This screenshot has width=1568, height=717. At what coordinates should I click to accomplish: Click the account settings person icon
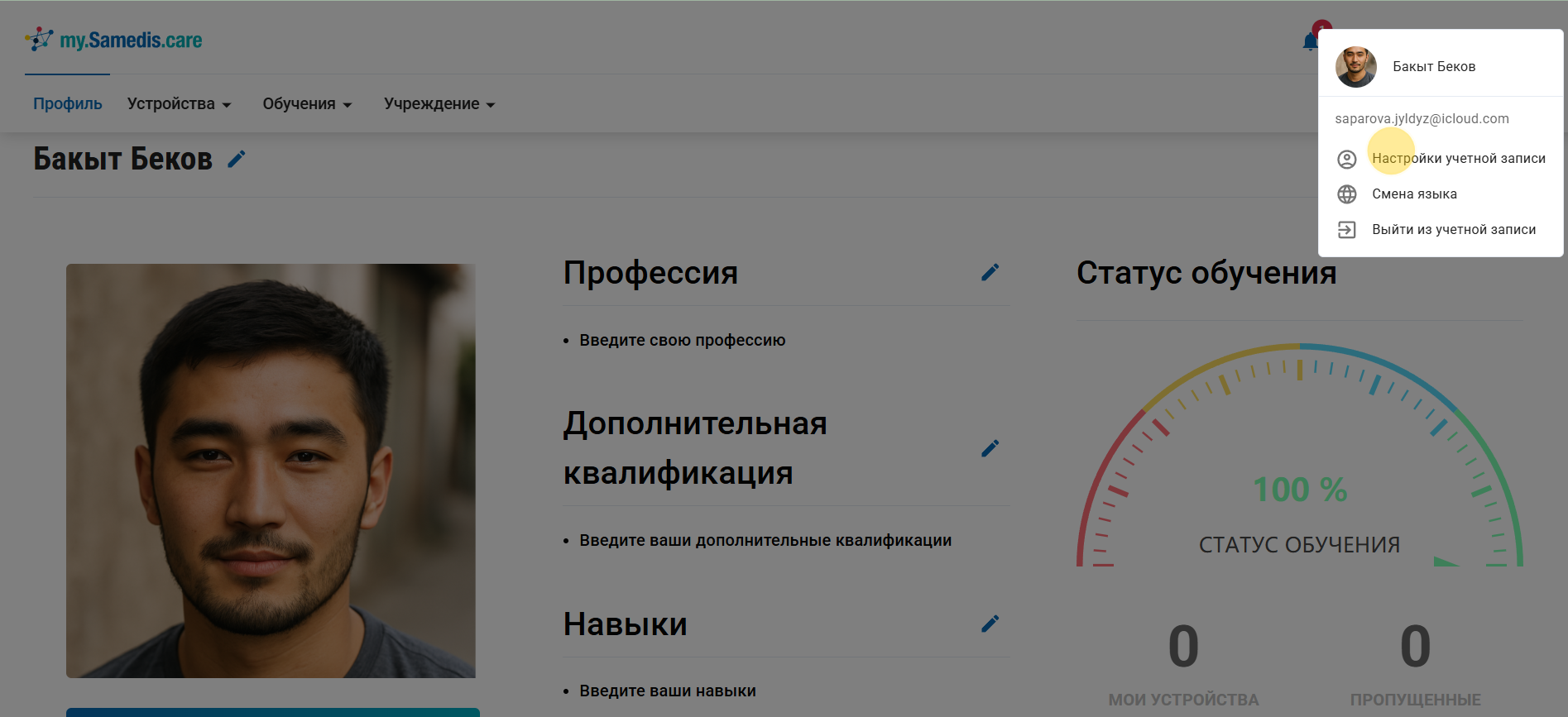pyautogui.click(x=1346, y=159)
